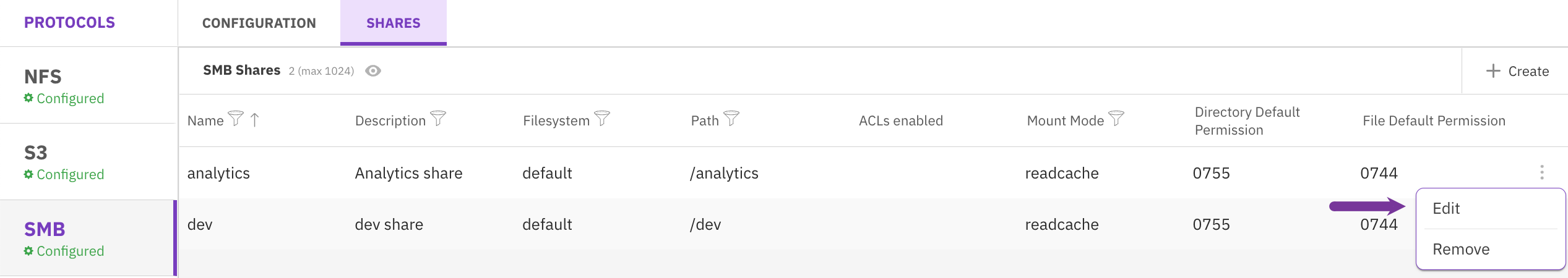
Task: Click the analytics share name
Action: [x=218, y=174]
